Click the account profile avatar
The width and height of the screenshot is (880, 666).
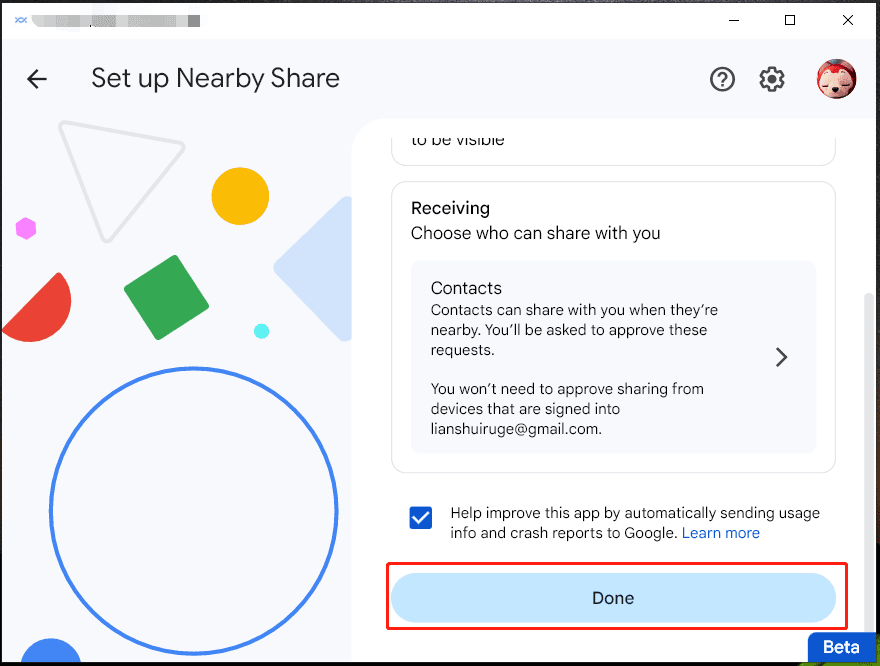tap(836, 79)
